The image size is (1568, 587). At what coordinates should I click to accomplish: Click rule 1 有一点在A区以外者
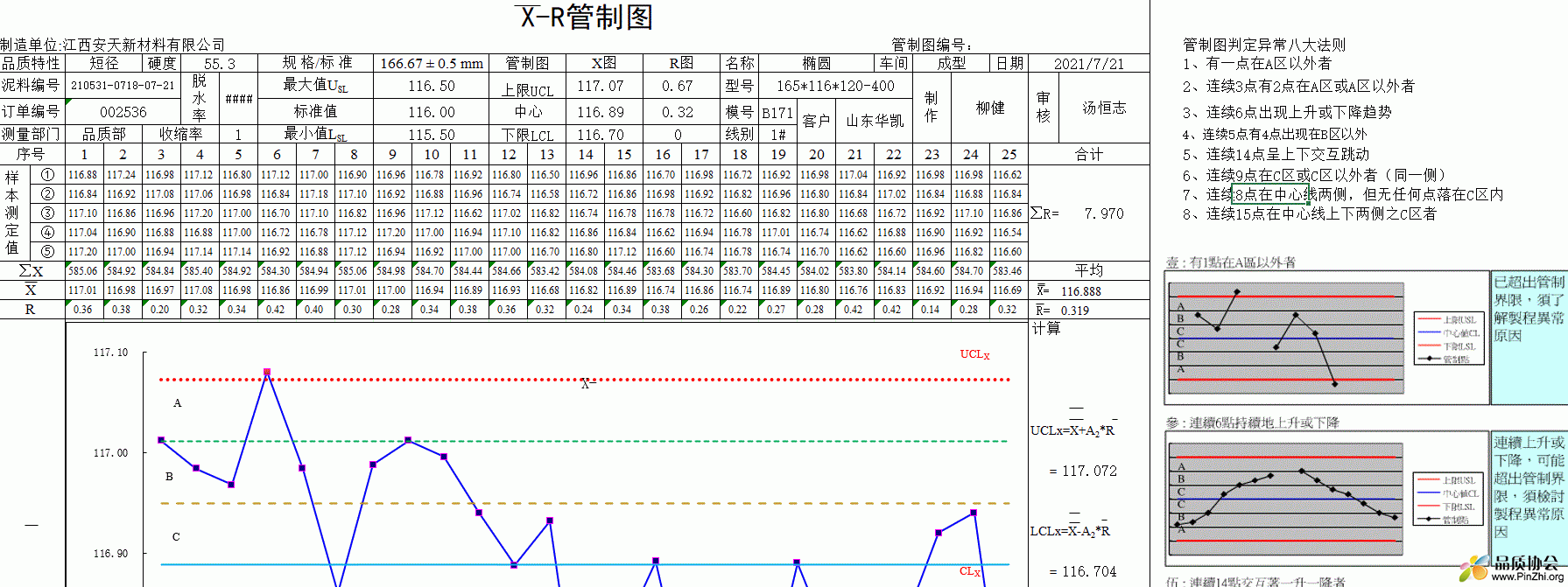click(x=1256, y=64)
